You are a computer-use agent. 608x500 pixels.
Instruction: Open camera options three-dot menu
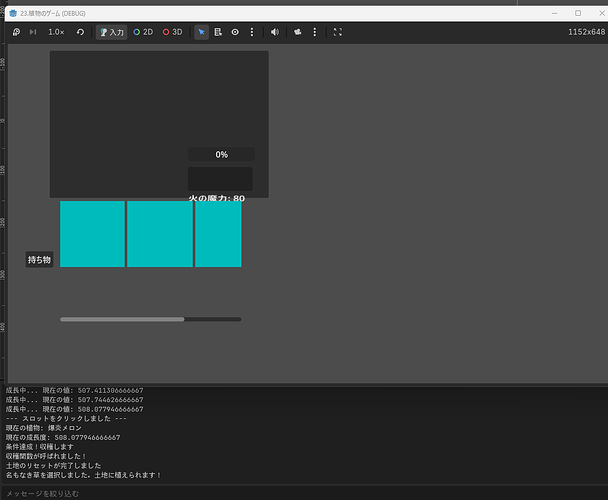point(314,32)
